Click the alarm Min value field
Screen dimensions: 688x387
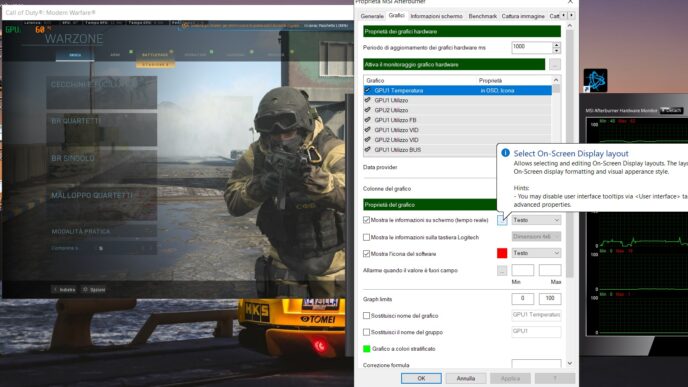(523, 270)
